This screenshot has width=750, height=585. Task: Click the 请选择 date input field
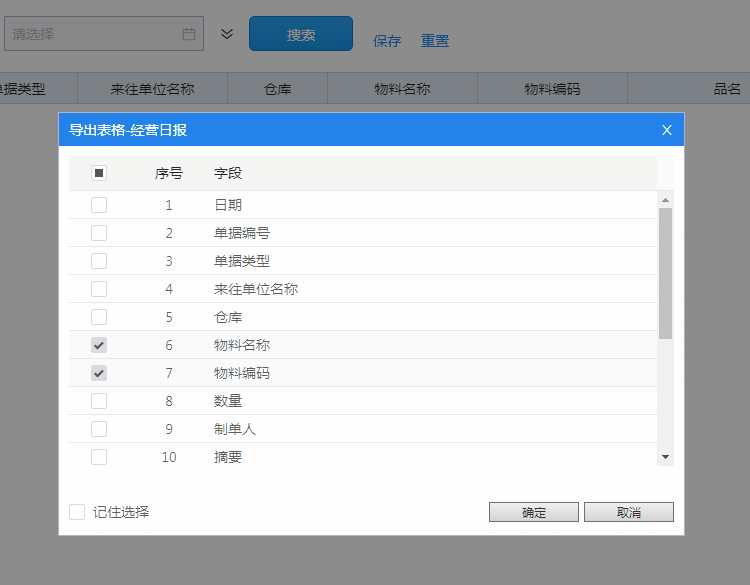pos(104,33)
